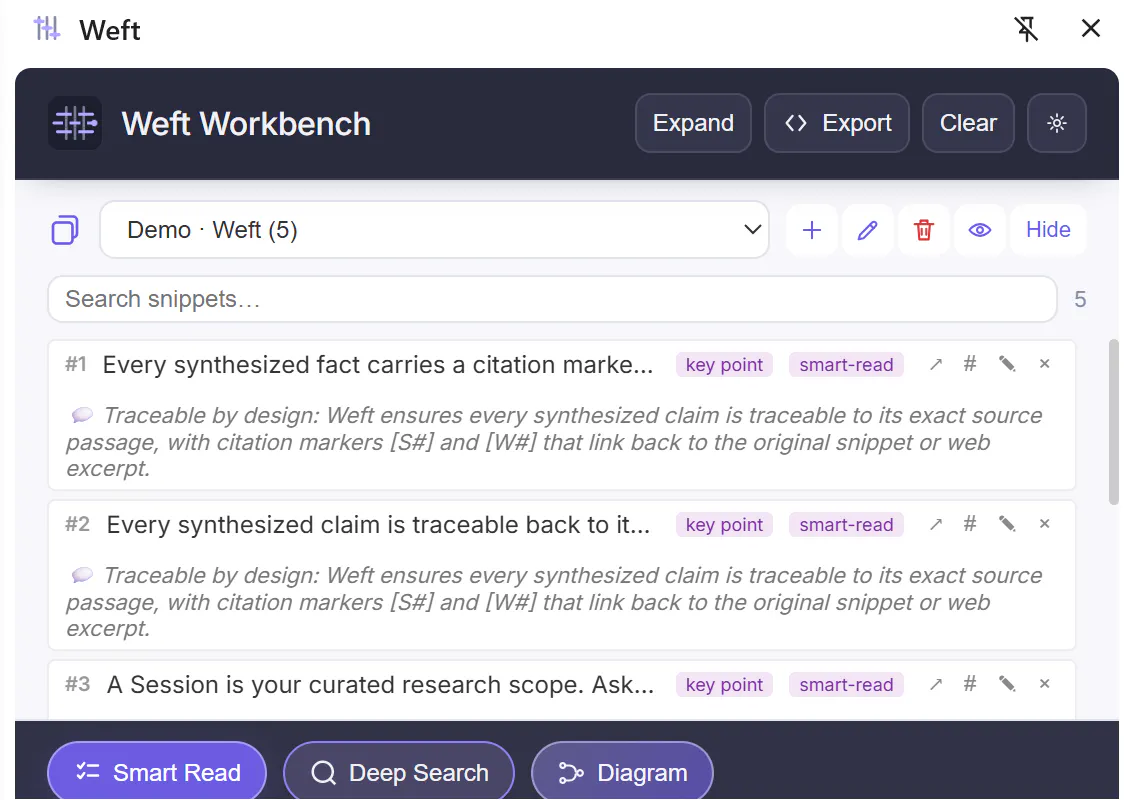This screenshot has height=800, width=1131.
Task: Unpin the Weft side panel
Action: point(1026,29)
